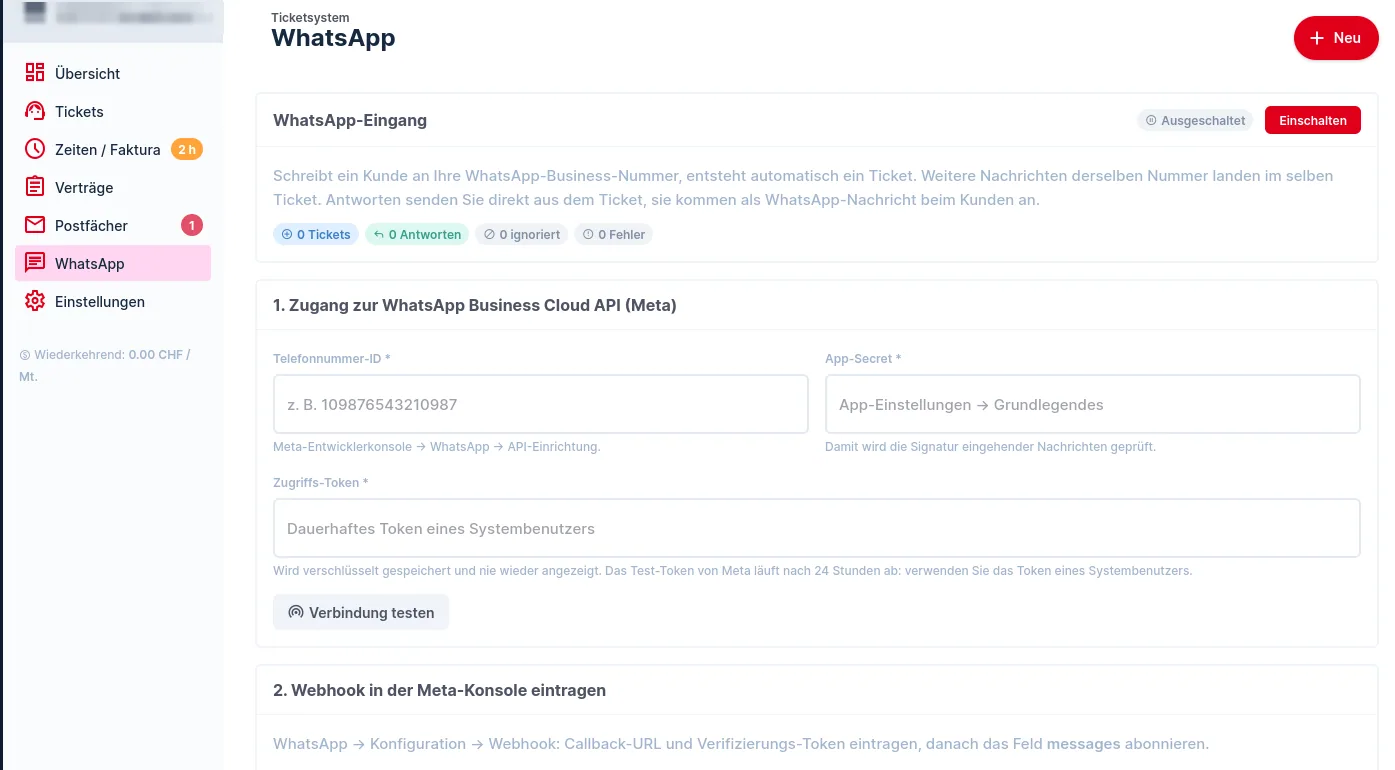Navigate to Zeiten / Faktura
The image size is (1395, 770).
[x=113, y=149]
